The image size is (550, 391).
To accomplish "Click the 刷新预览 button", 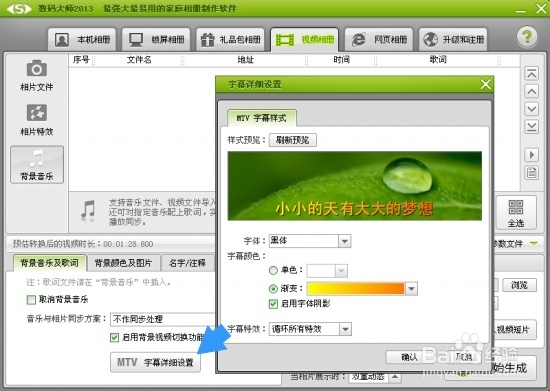I will click(293, 140).
